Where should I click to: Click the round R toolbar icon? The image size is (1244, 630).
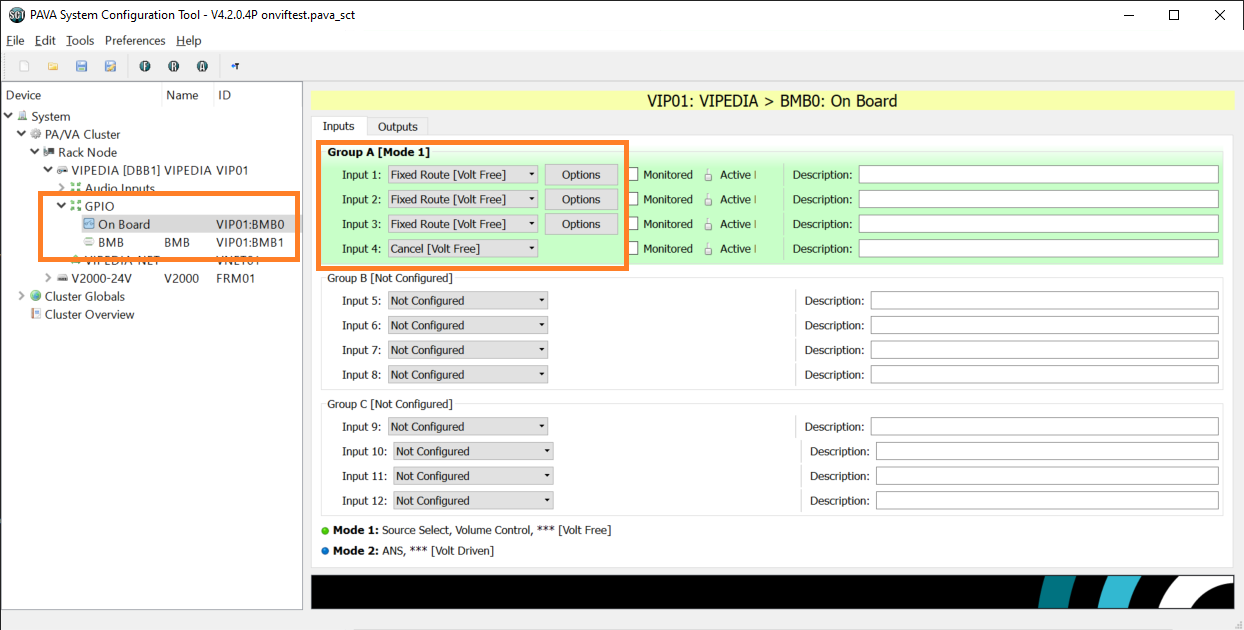pos(173,66)
